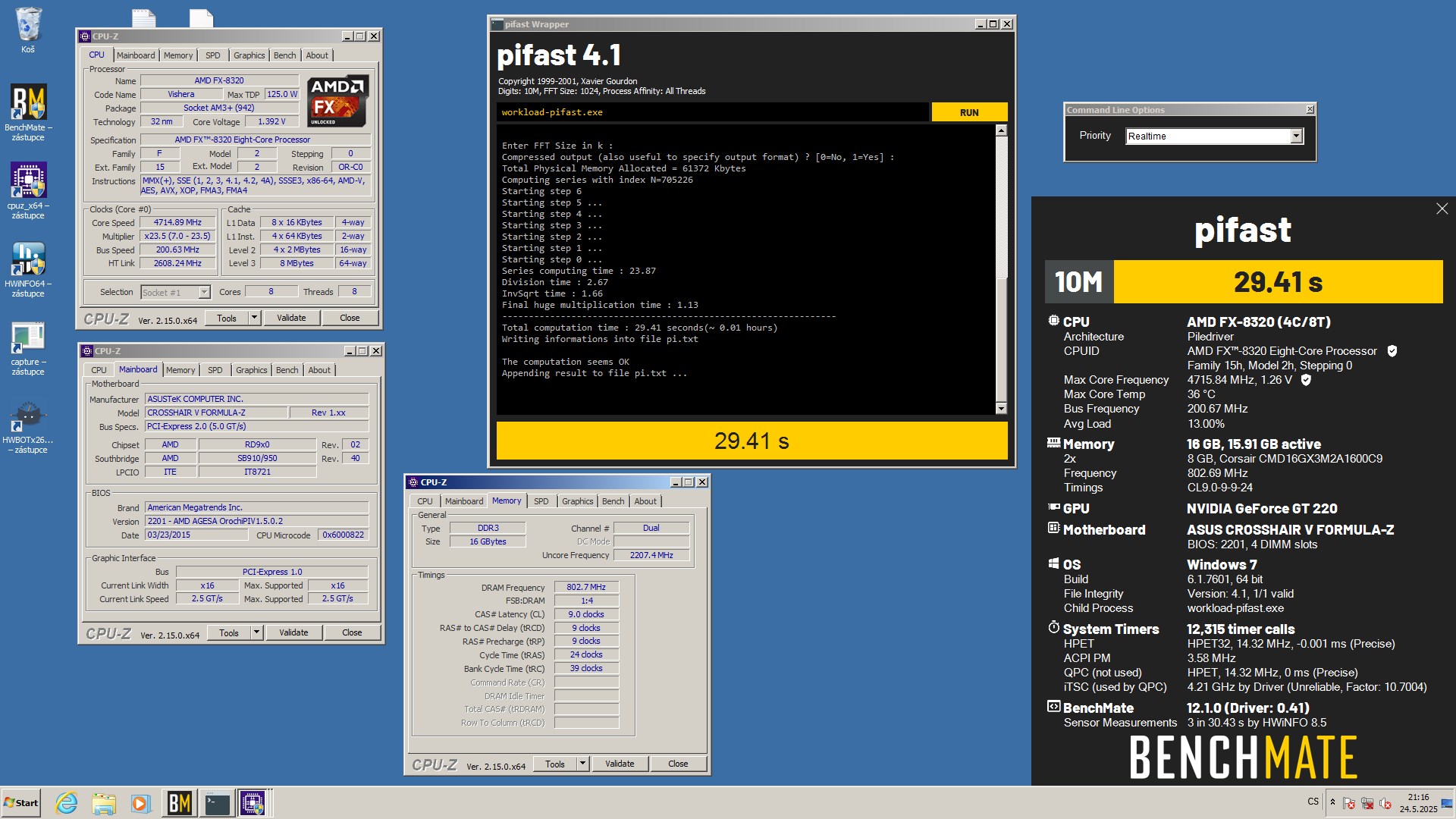Click the 10M score 29.41 s banner
1456x819 pixels.
tap(1244, 282)
